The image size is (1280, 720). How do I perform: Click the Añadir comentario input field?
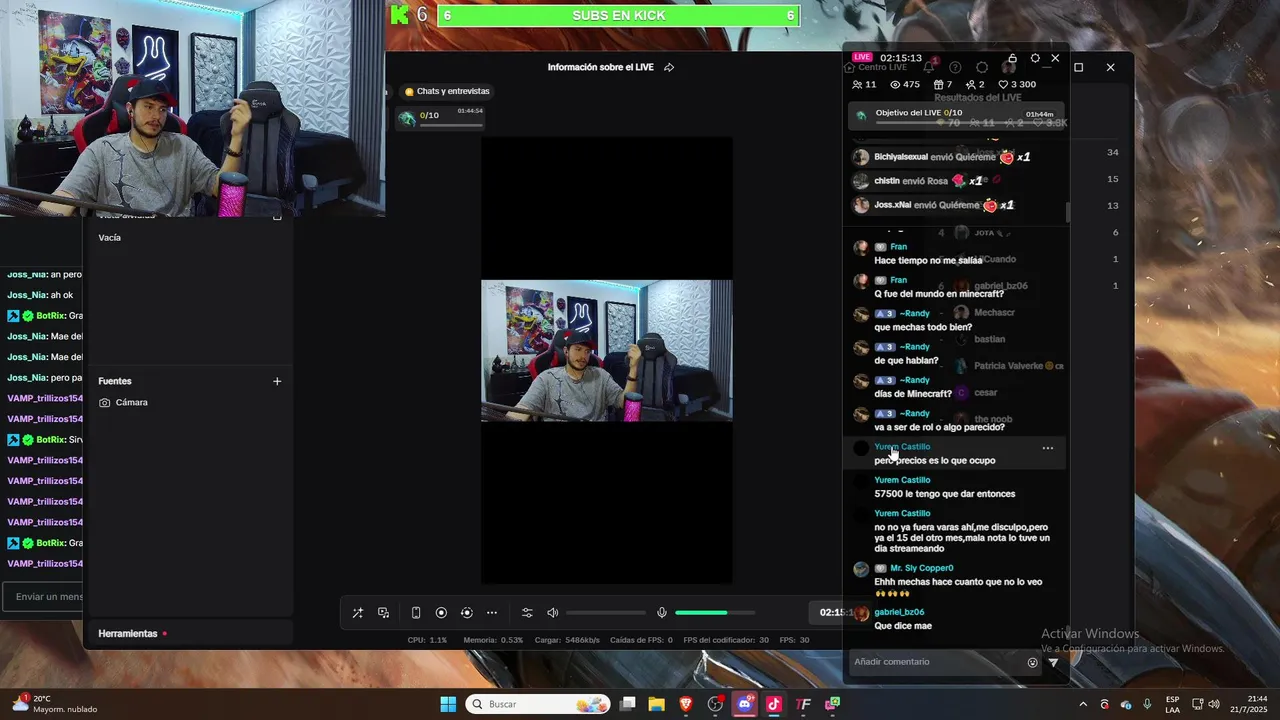click(935, 662)
